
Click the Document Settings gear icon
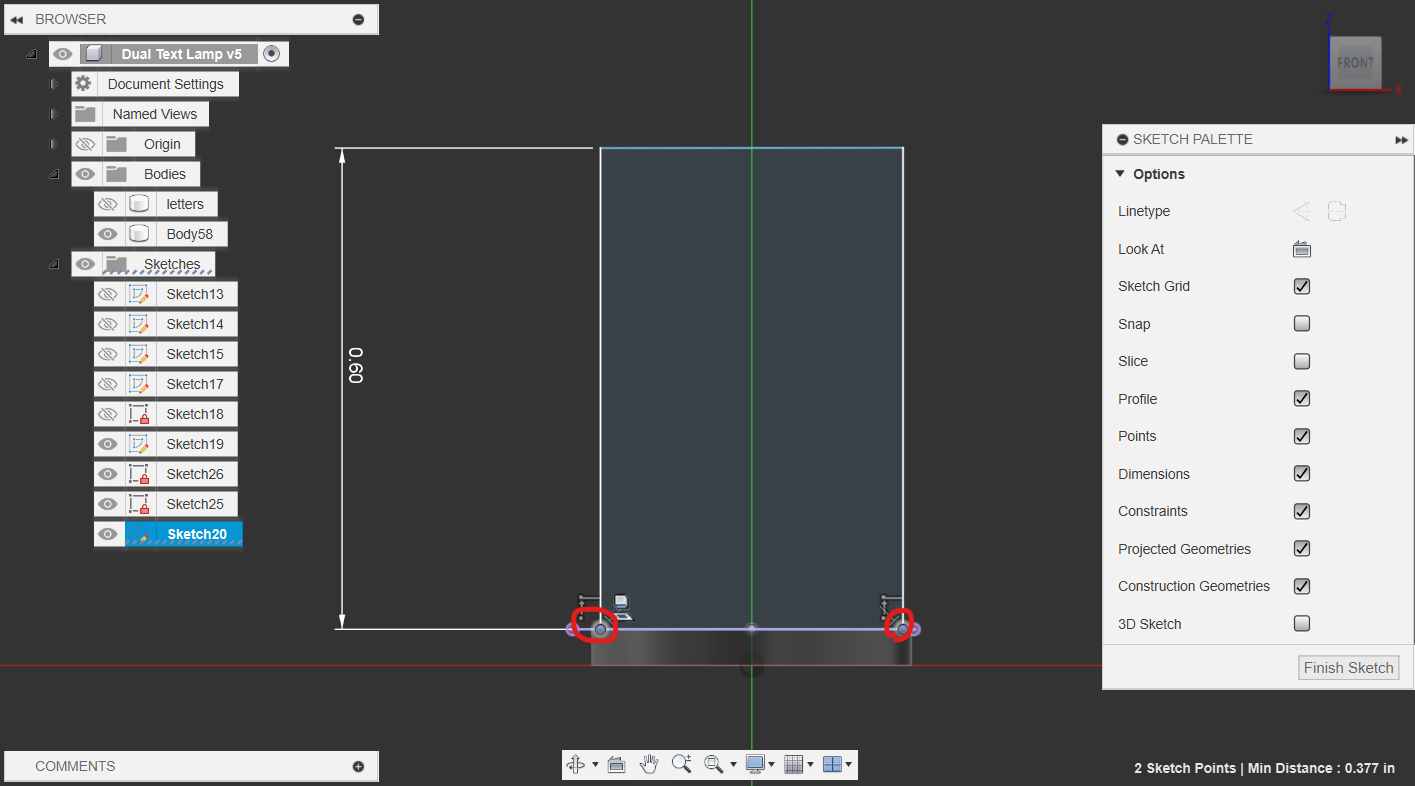click(x=83, y=84)
